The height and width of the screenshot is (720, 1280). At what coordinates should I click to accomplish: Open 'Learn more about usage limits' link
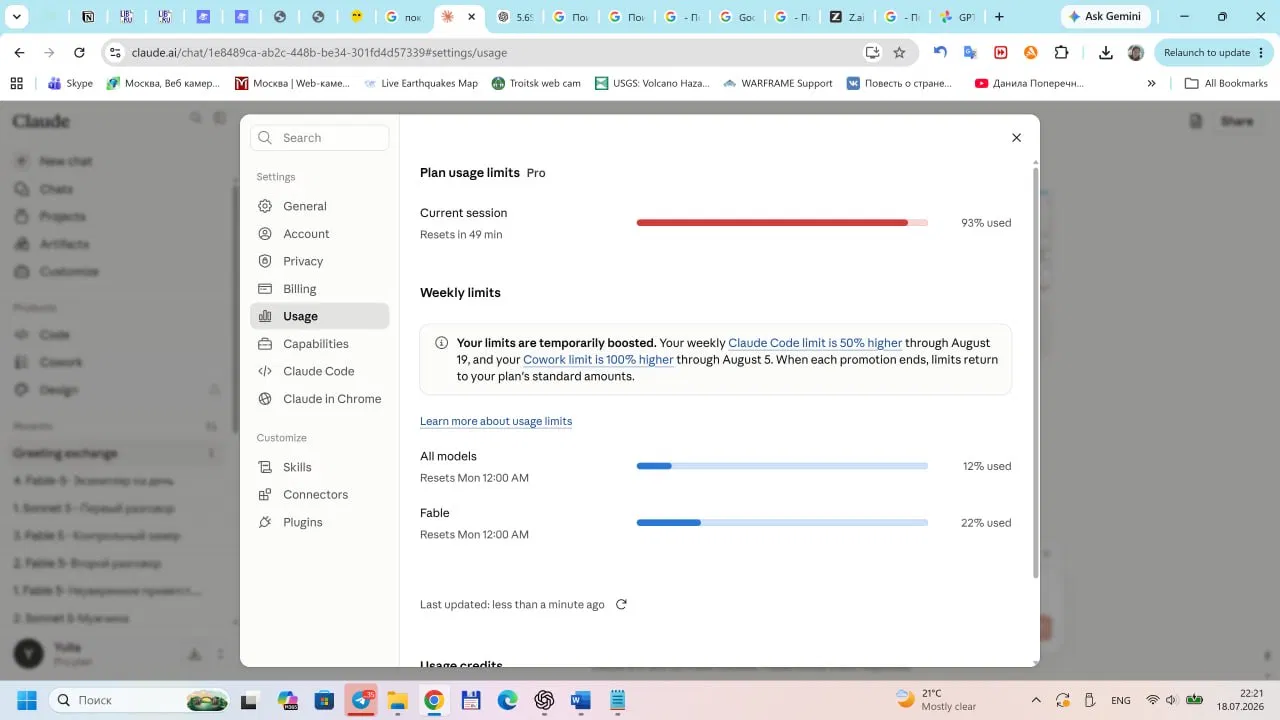pyautogui.click(x=496, y=421)
